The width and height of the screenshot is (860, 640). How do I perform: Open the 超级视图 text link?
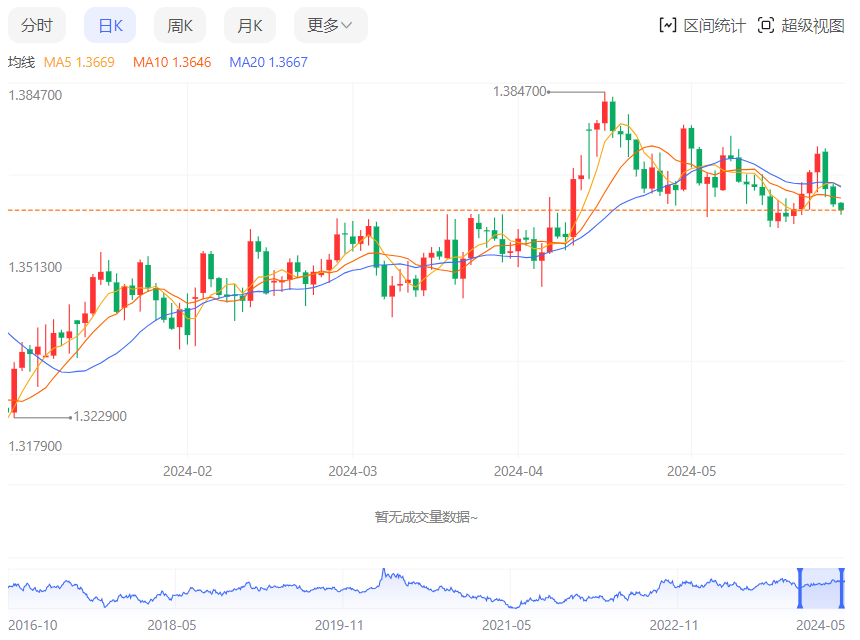pyautogui.click(x=813, y=25)
